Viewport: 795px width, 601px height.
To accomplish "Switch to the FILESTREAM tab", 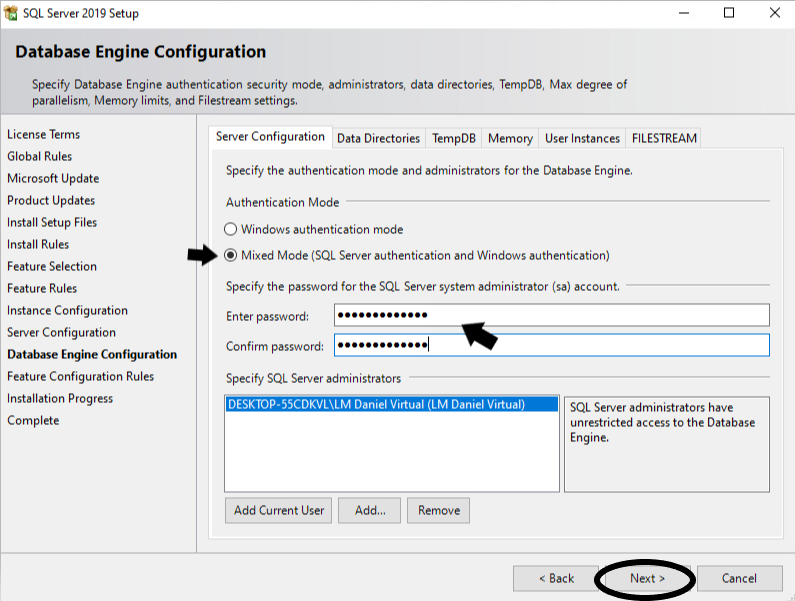I will [664, 138].
